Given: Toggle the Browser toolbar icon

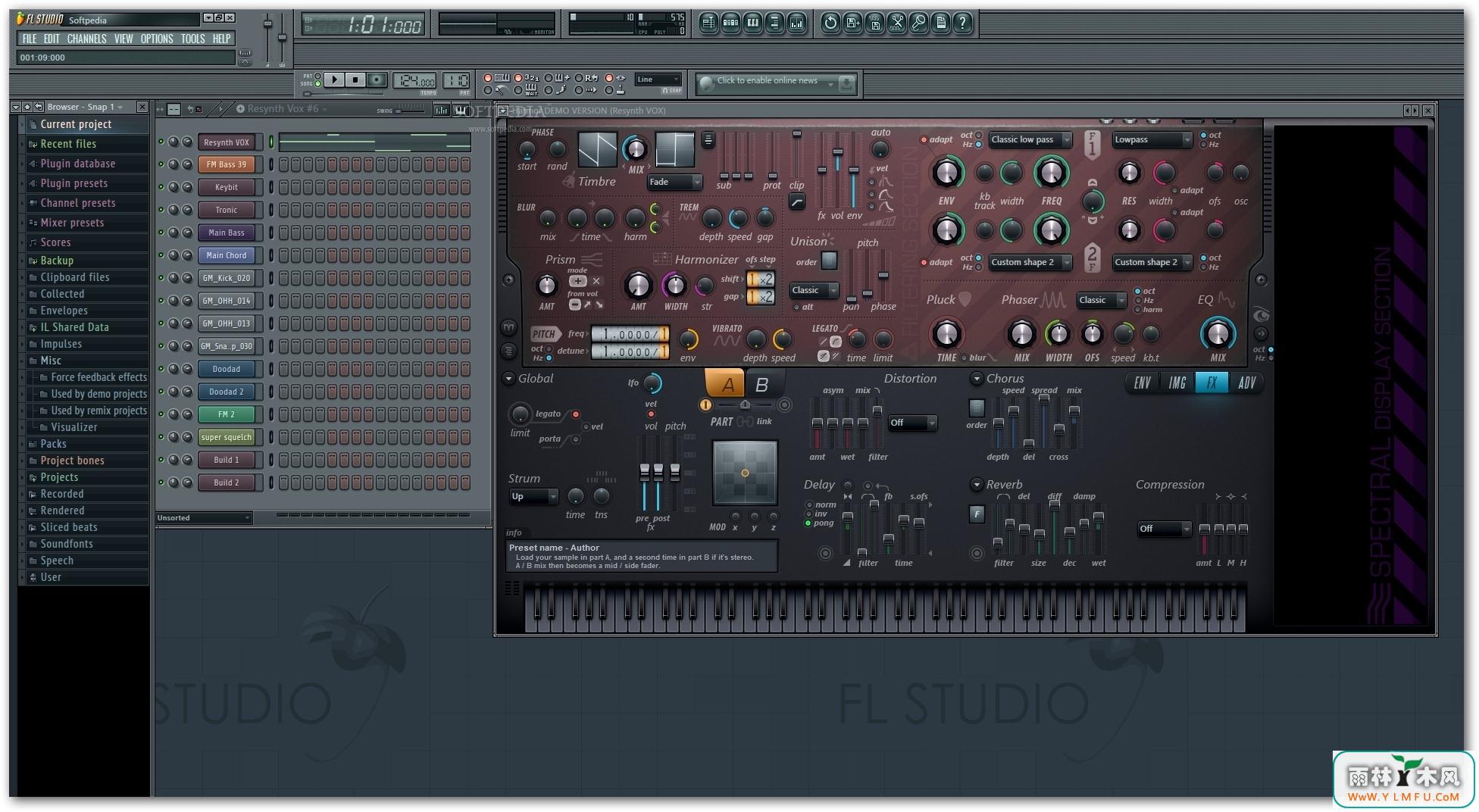Looking at the screenshot, I should 774,23.
